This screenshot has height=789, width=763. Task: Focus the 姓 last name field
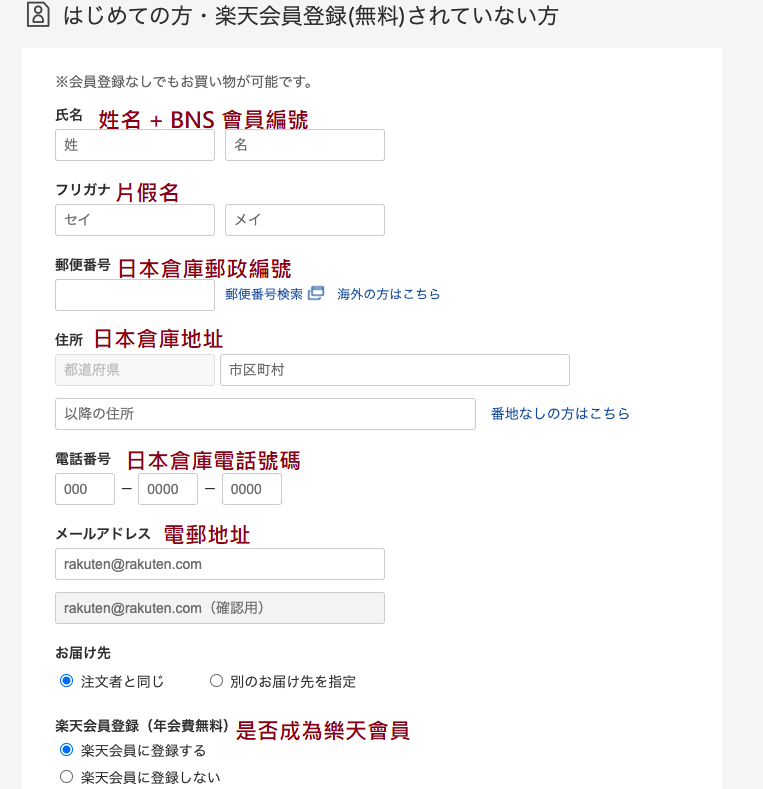point(135,145)
